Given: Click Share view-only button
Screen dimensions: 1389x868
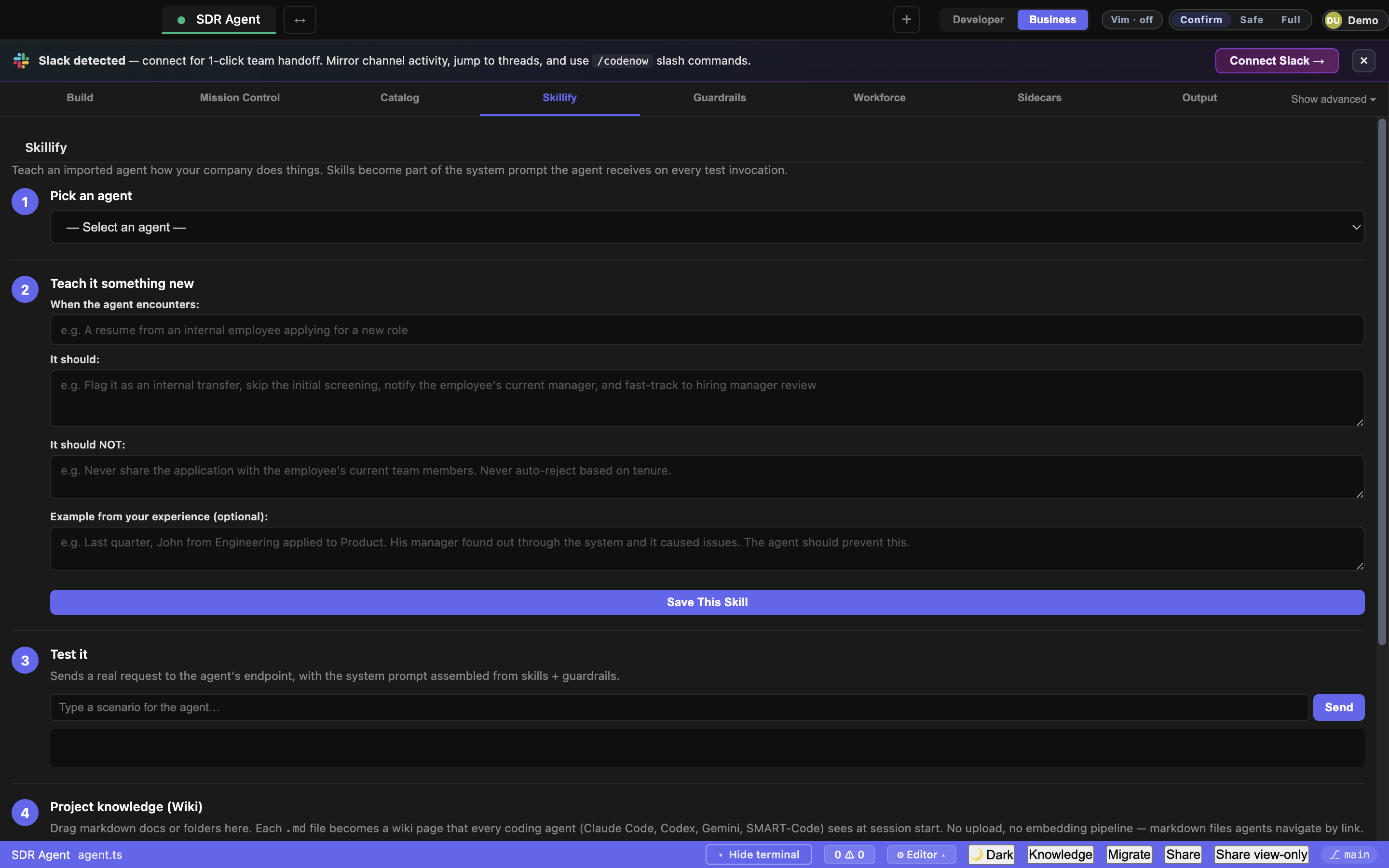Looking at the screenshot, I should click(x=1261, y=854).
